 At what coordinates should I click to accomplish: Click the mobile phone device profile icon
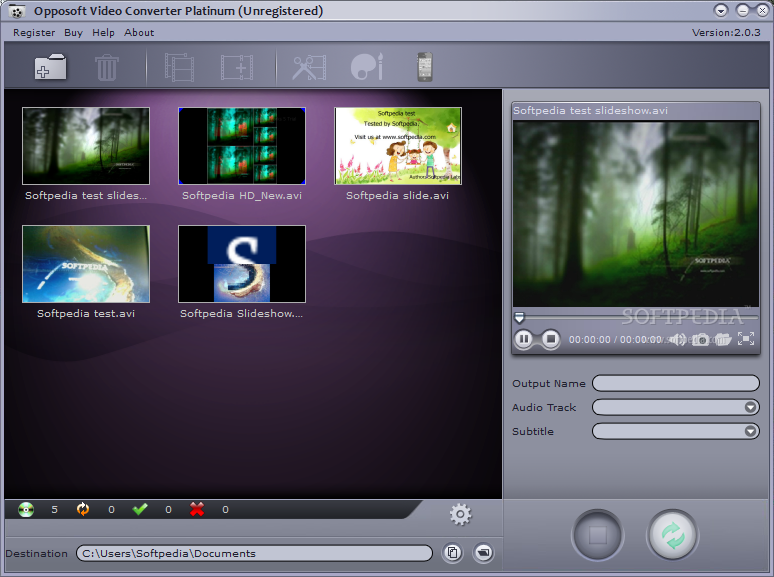[425, 67]
